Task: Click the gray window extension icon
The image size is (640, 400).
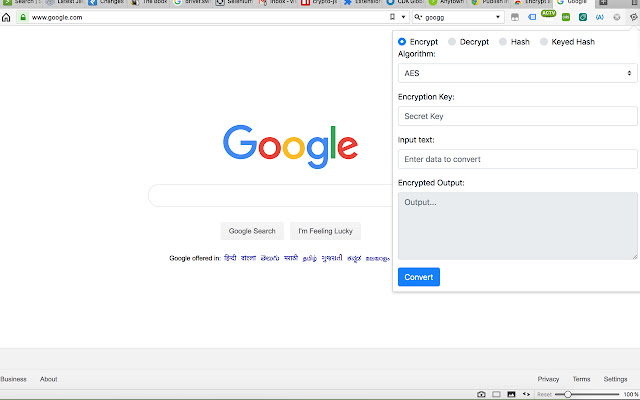Action: tap(515, 17)
